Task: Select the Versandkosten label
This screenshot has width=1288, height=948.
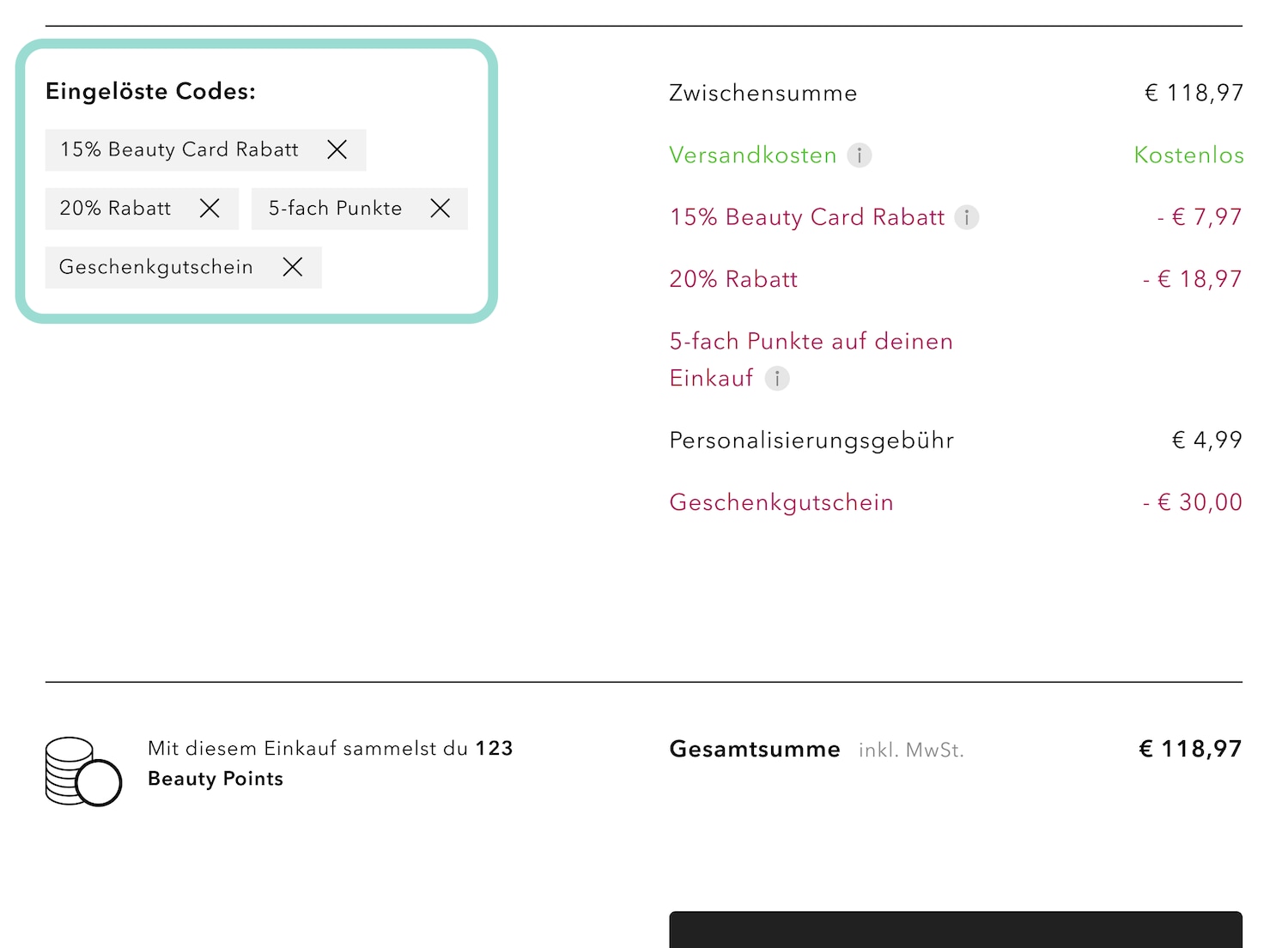Action: pos(752,155)
